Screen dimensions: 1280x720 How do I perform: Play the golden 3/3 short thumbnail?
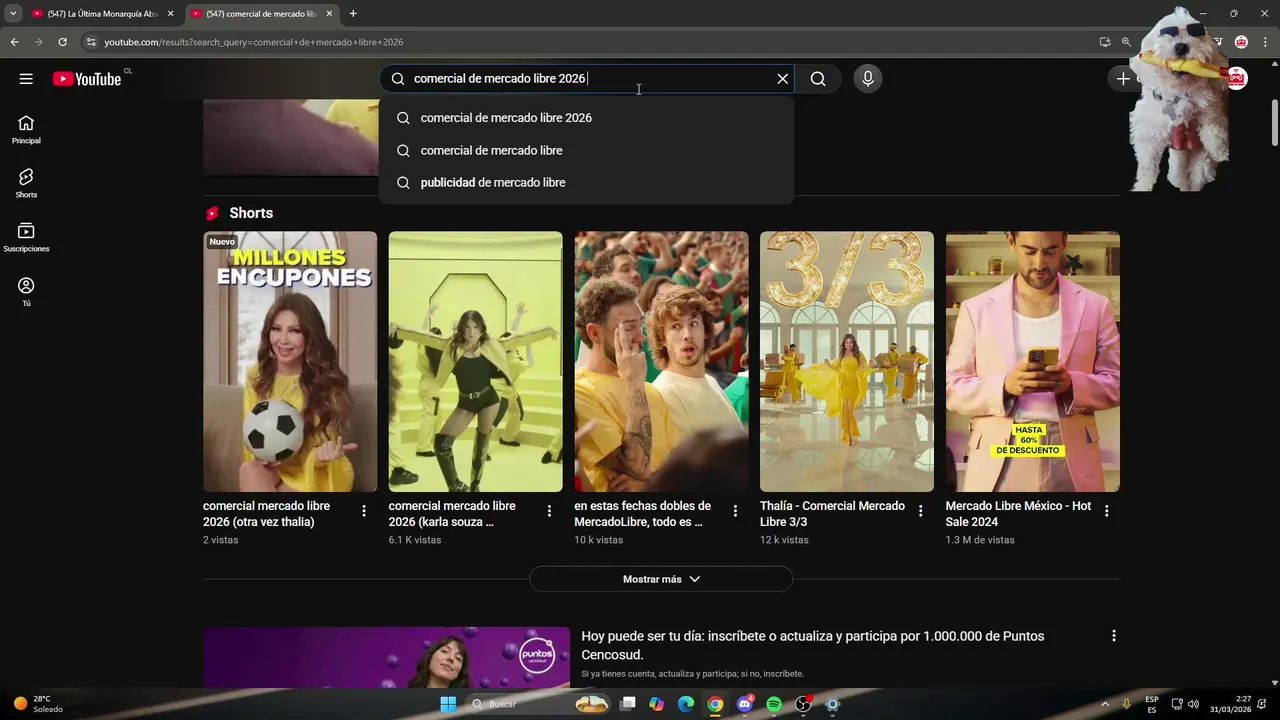(x=847, y=362)
